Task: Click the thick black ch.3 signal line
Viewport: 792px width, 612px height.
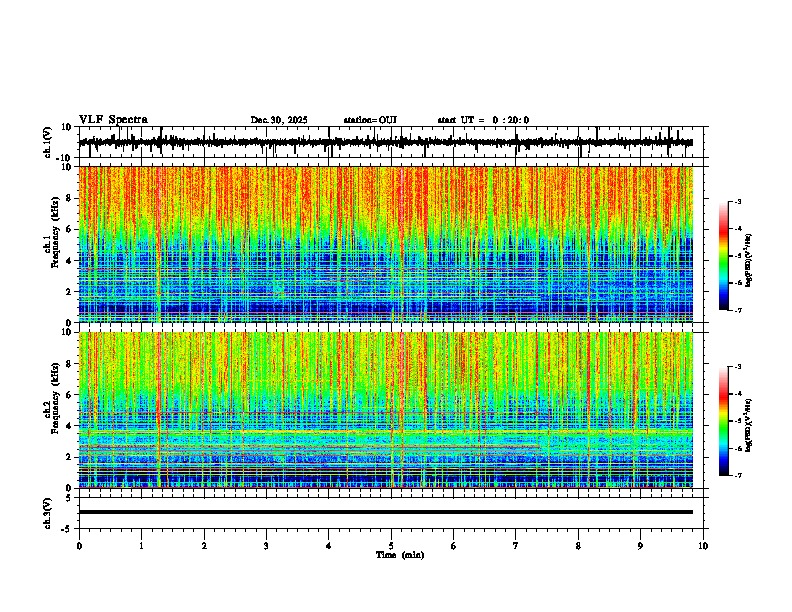Action: coord(385,512)
